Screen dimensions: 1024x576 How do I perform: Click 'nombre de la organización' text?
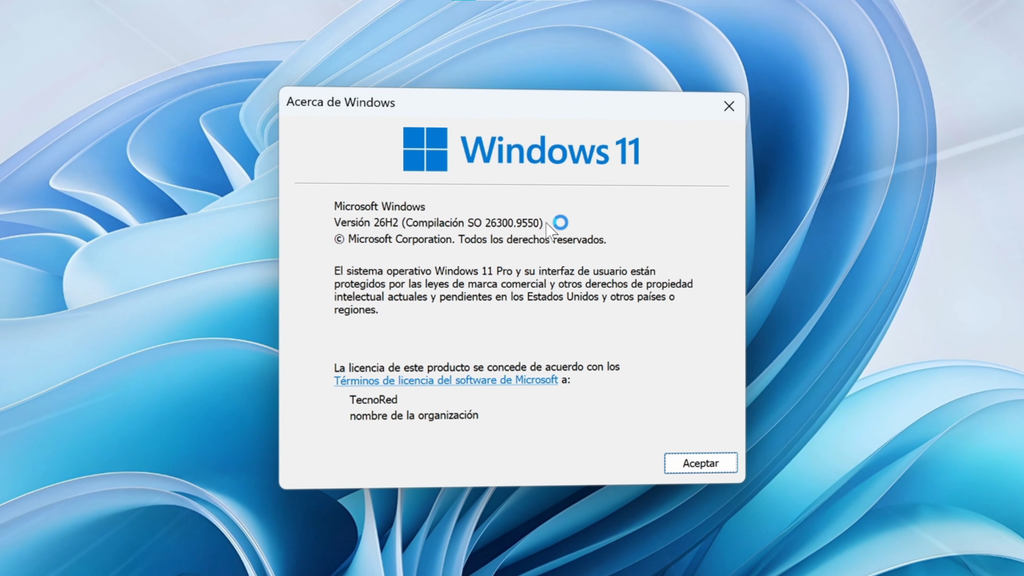click(x=414, y=415)
